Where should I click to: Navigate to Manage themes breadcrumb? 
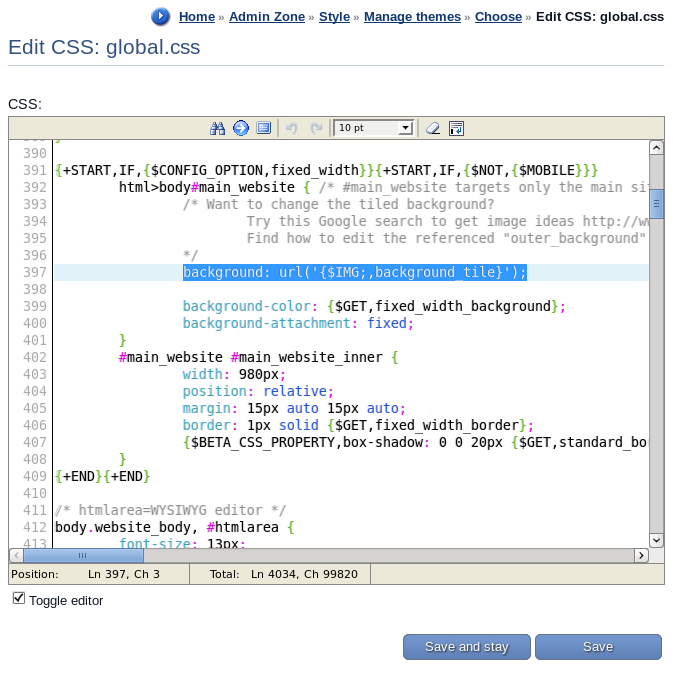[x=412, y=16]
